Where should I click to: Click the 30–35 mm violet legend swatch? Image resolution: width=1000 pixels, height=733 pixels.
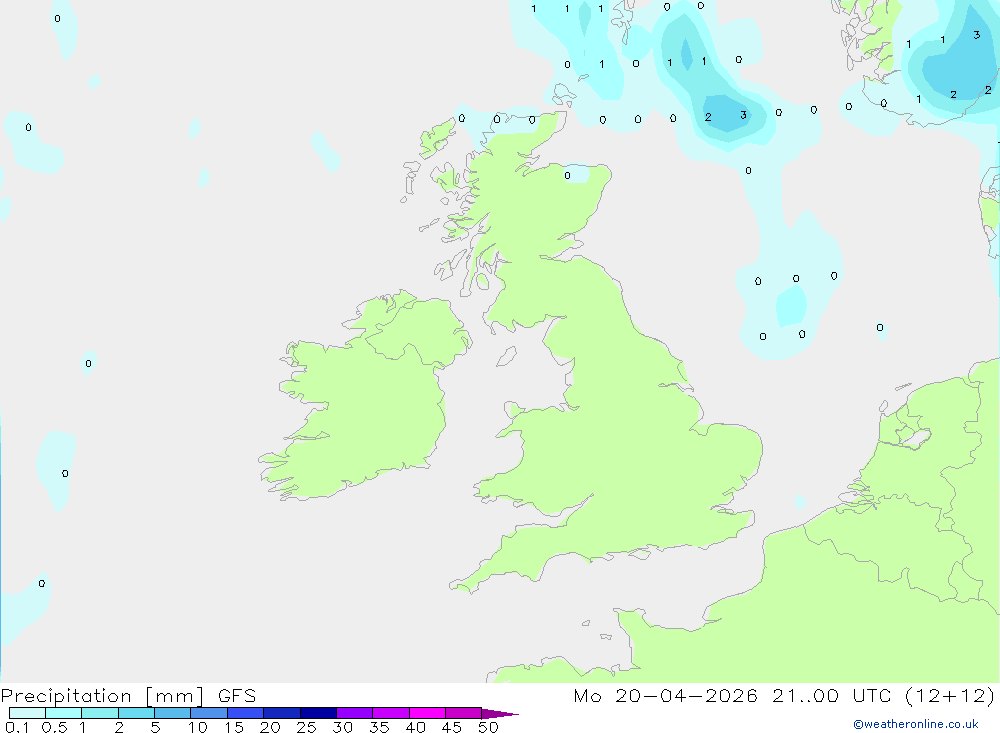click(x=355, y=713)
